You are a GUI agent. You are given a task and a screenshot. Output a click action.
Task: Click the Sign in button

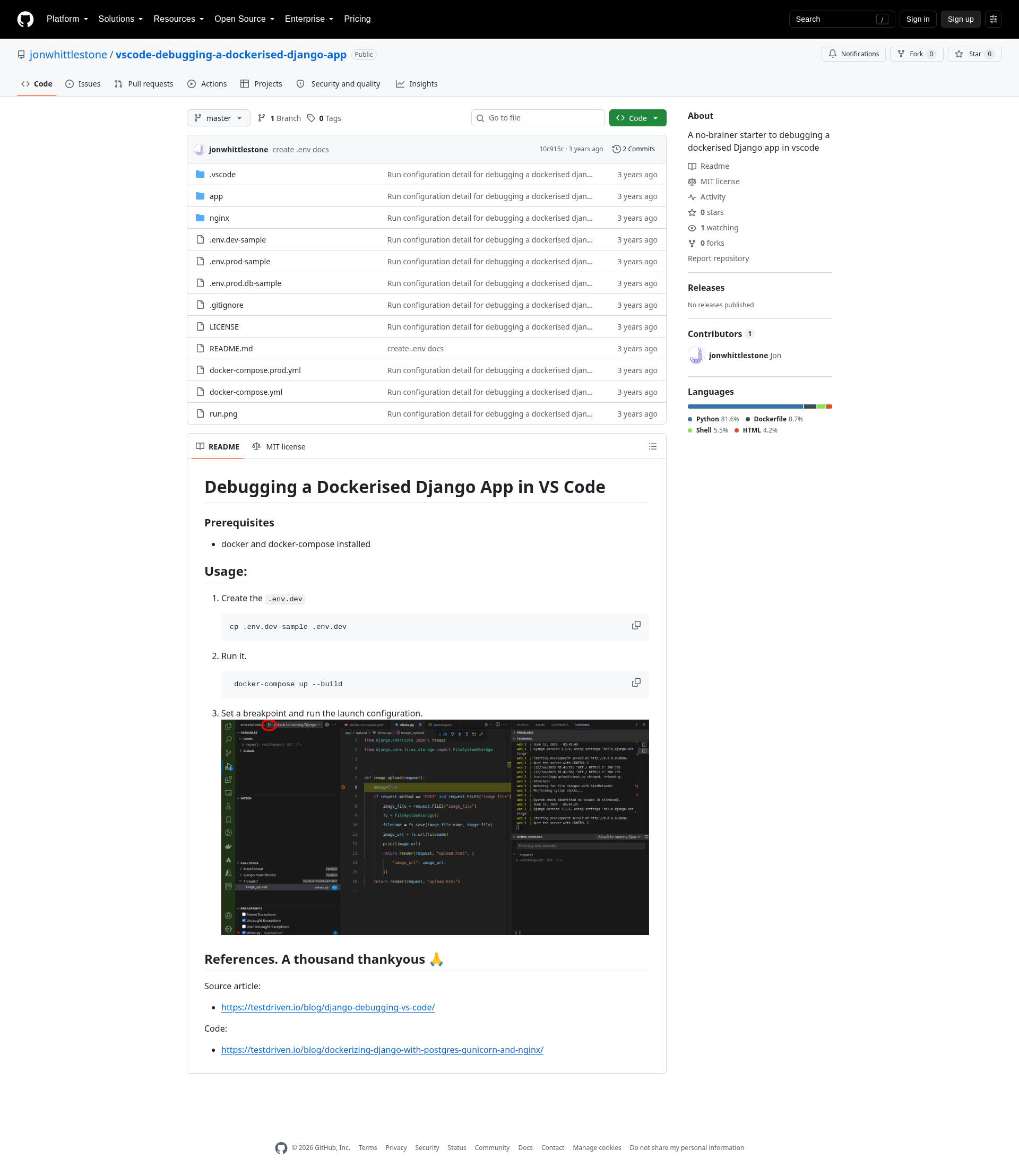pyautogui.click(x=917, y=19)
